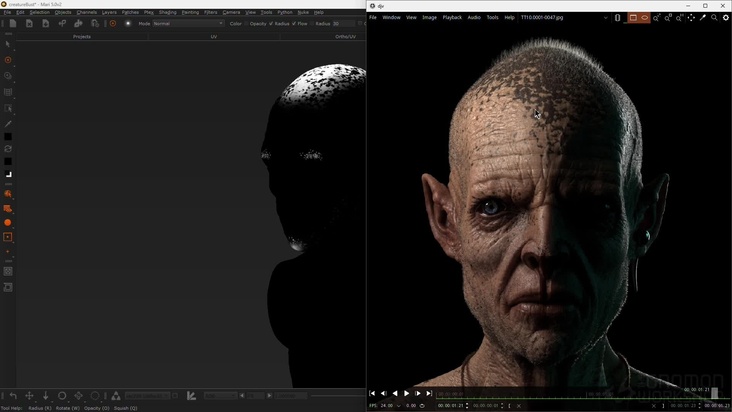The width and height of the screenshot is (732, 412).
Task: Click the magnifier search icon in djv
Action: tap(714, 18)
